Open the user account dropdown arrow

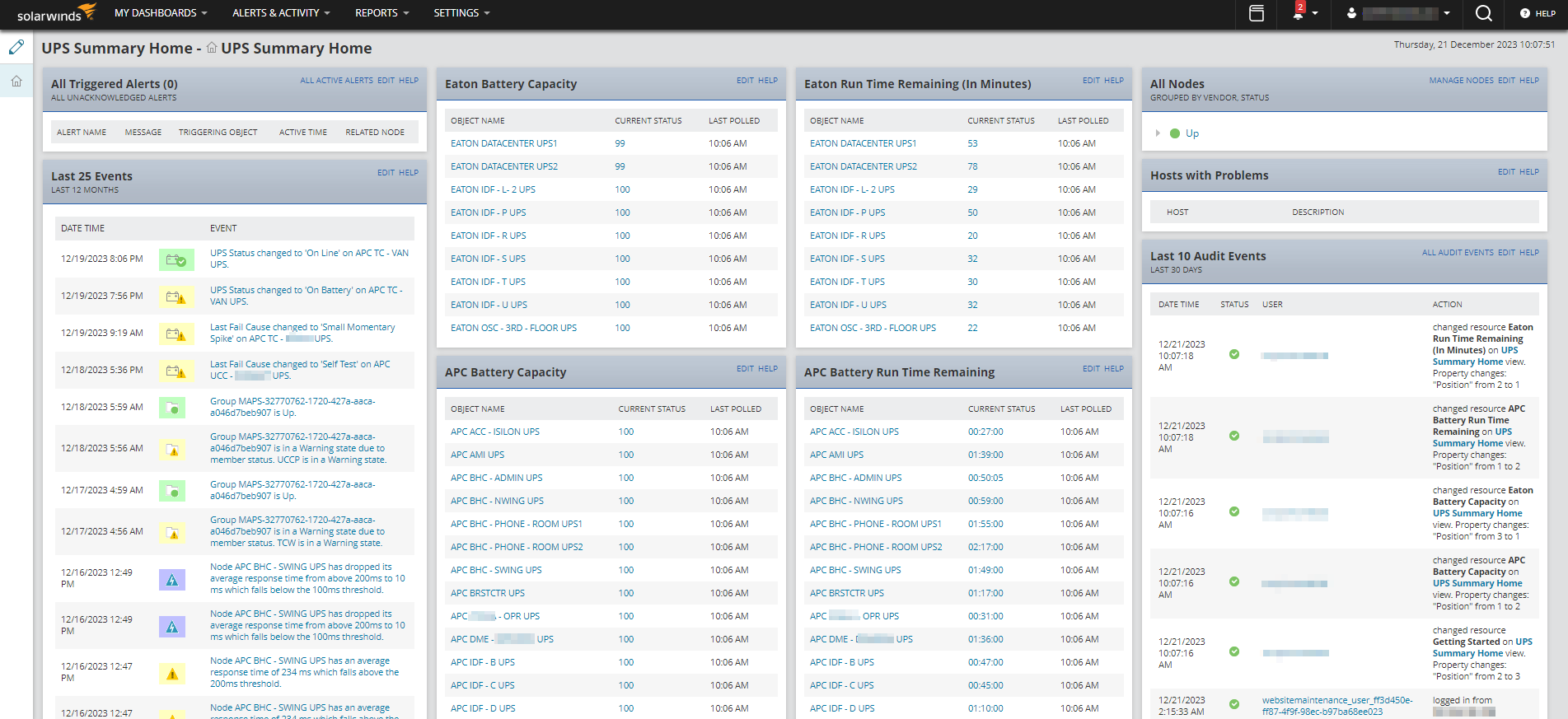click(x=1447, y=13)
